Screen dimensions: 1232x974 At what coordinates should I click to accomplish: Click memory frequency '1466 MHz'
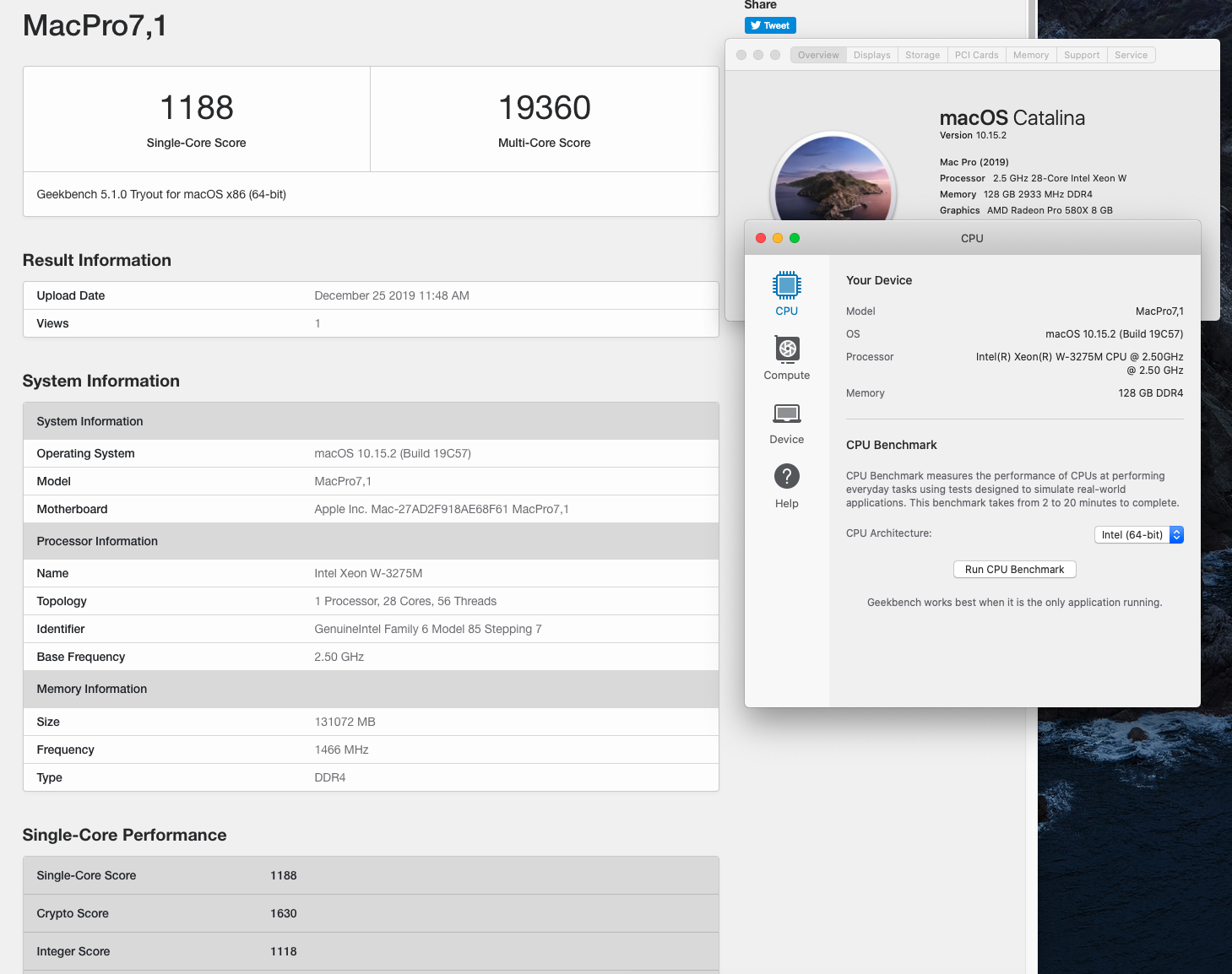tap(341, 749)
